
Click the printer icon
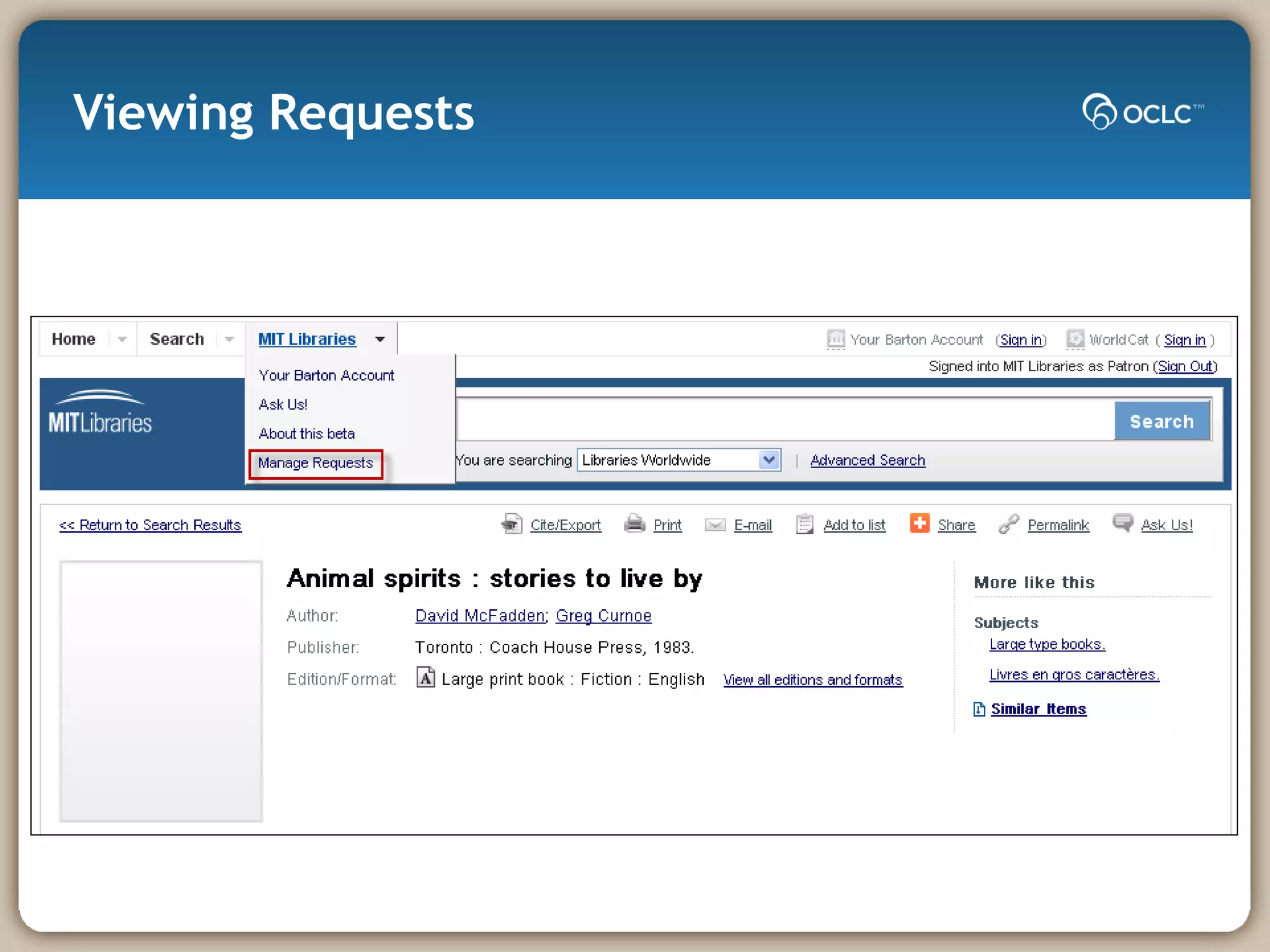tap(634, 524)
